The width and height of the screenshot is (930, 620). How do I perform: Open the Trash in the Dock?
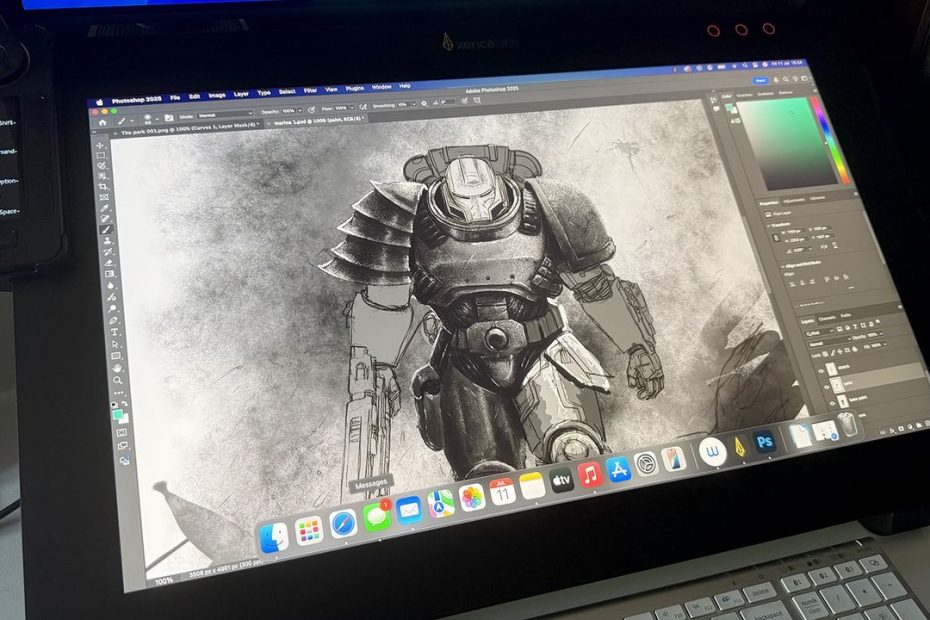tap(848, 424)
